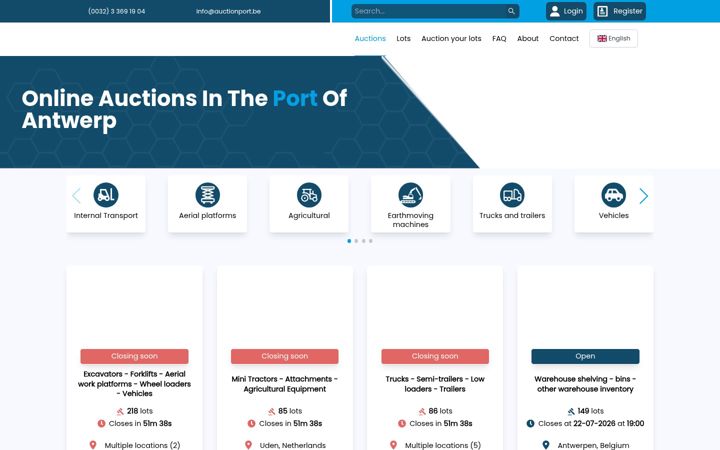Click the info@auctionport.be email link
This screenshot has height=450, width=720.
tap(228, 11)
